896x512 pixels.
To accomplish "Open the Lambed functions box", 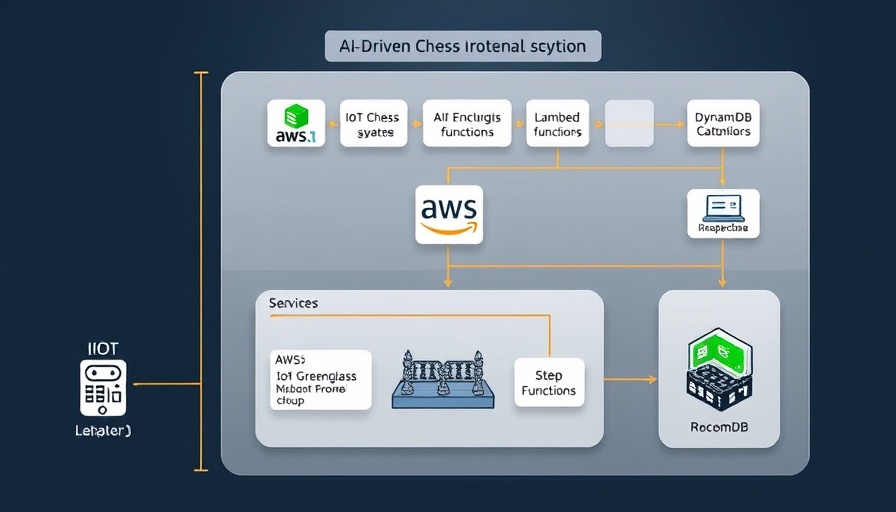I will point(558,123).
